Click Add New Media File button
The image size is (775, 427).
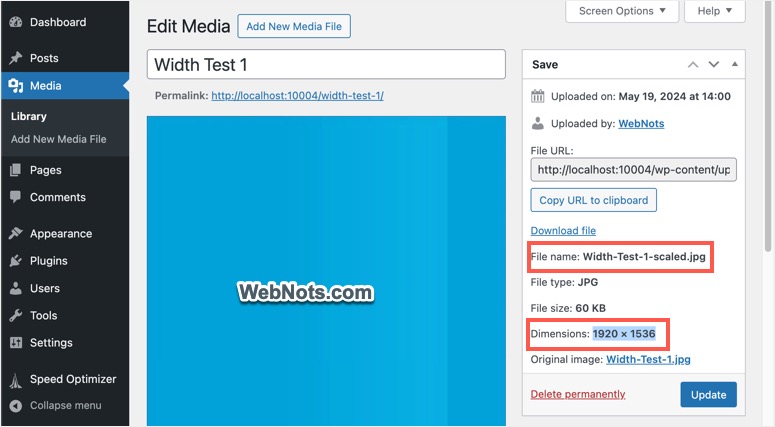tap(294, 26)
